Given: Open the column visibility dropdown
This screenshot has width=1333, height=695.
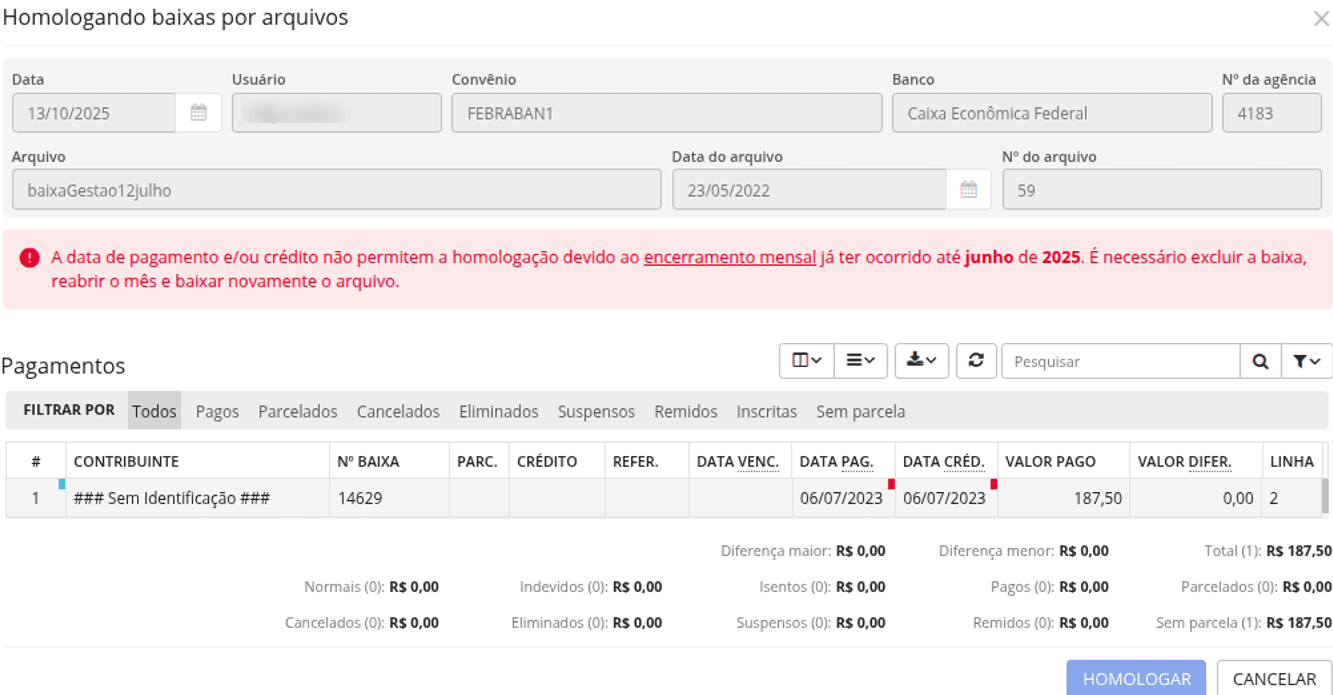Looking at the screenshot, I should 806,361.
